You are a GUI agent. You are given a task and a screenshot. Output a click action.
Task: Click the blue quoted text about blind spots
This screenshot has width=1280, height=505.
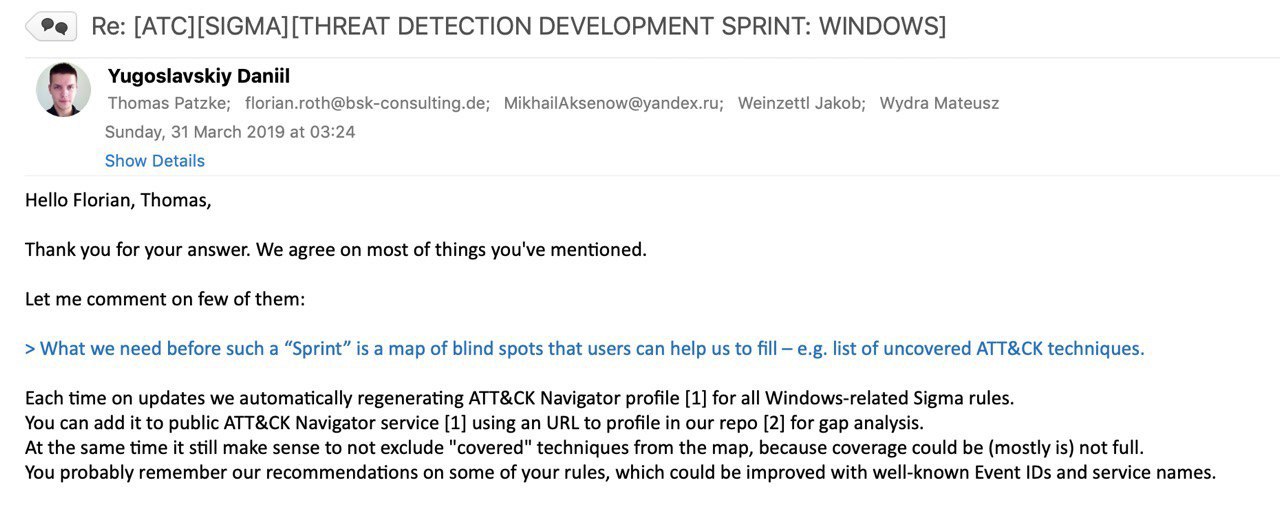pyautogui.click(x=584, y=349)
